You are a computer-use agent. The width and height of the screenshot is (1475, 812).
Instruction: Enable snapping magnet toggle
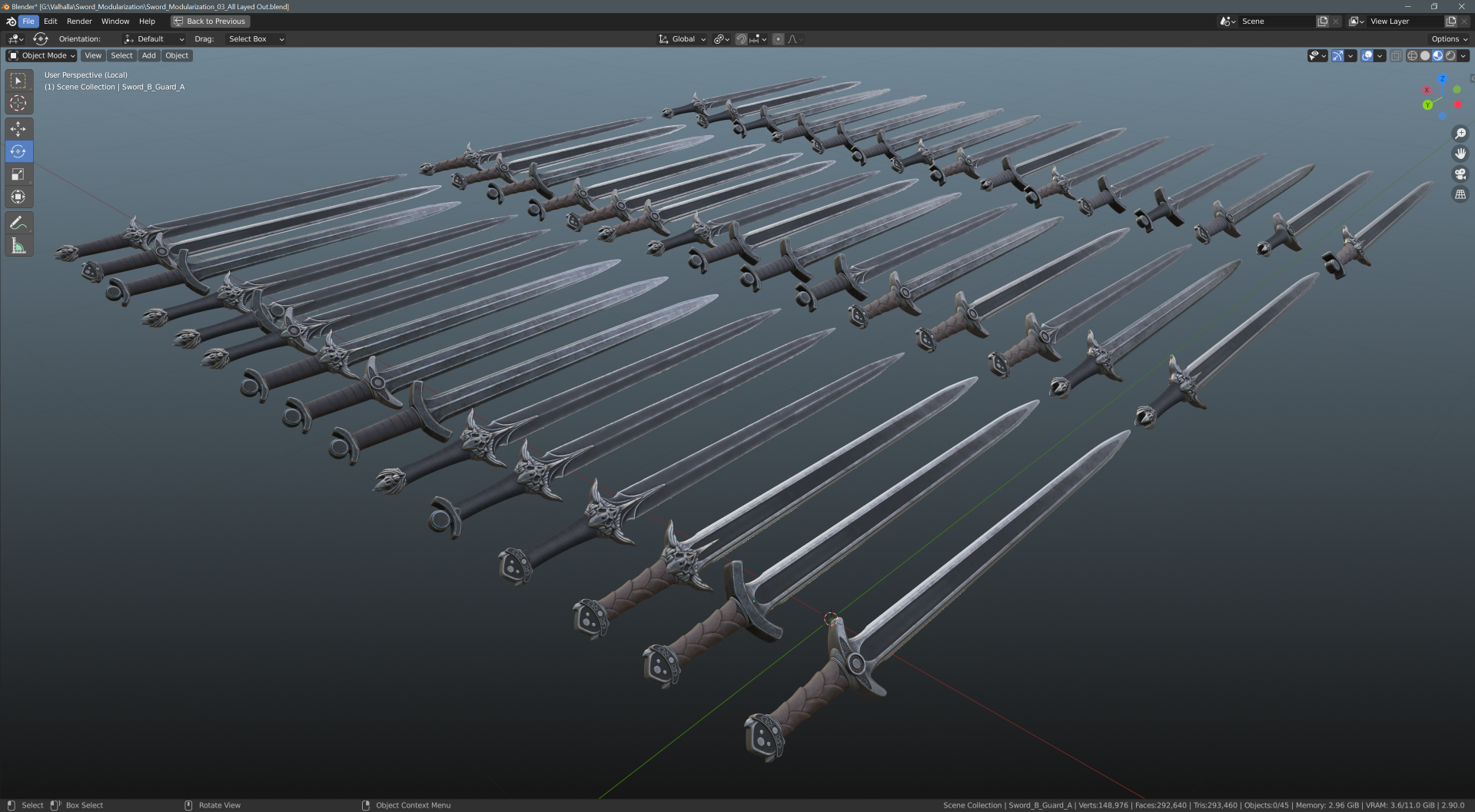click(x=741, y=39)
